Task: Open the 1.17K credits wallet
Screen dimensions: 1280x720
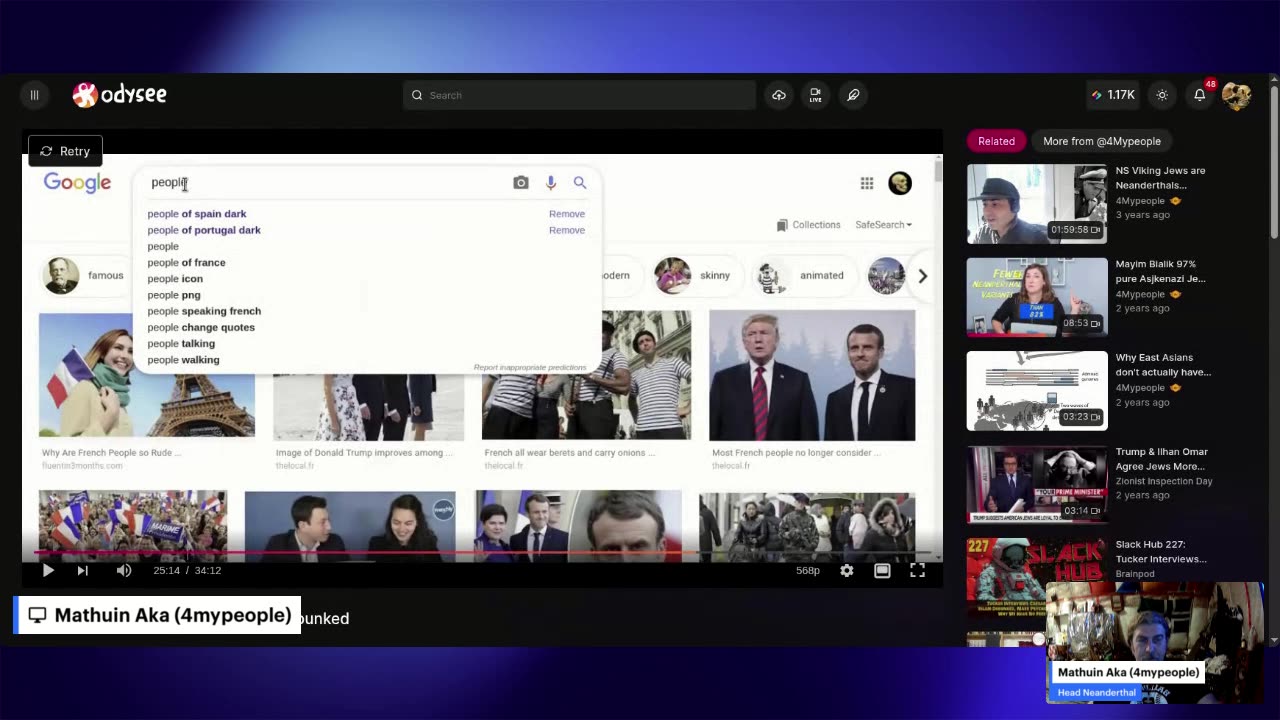Action: click(1113, 95)
